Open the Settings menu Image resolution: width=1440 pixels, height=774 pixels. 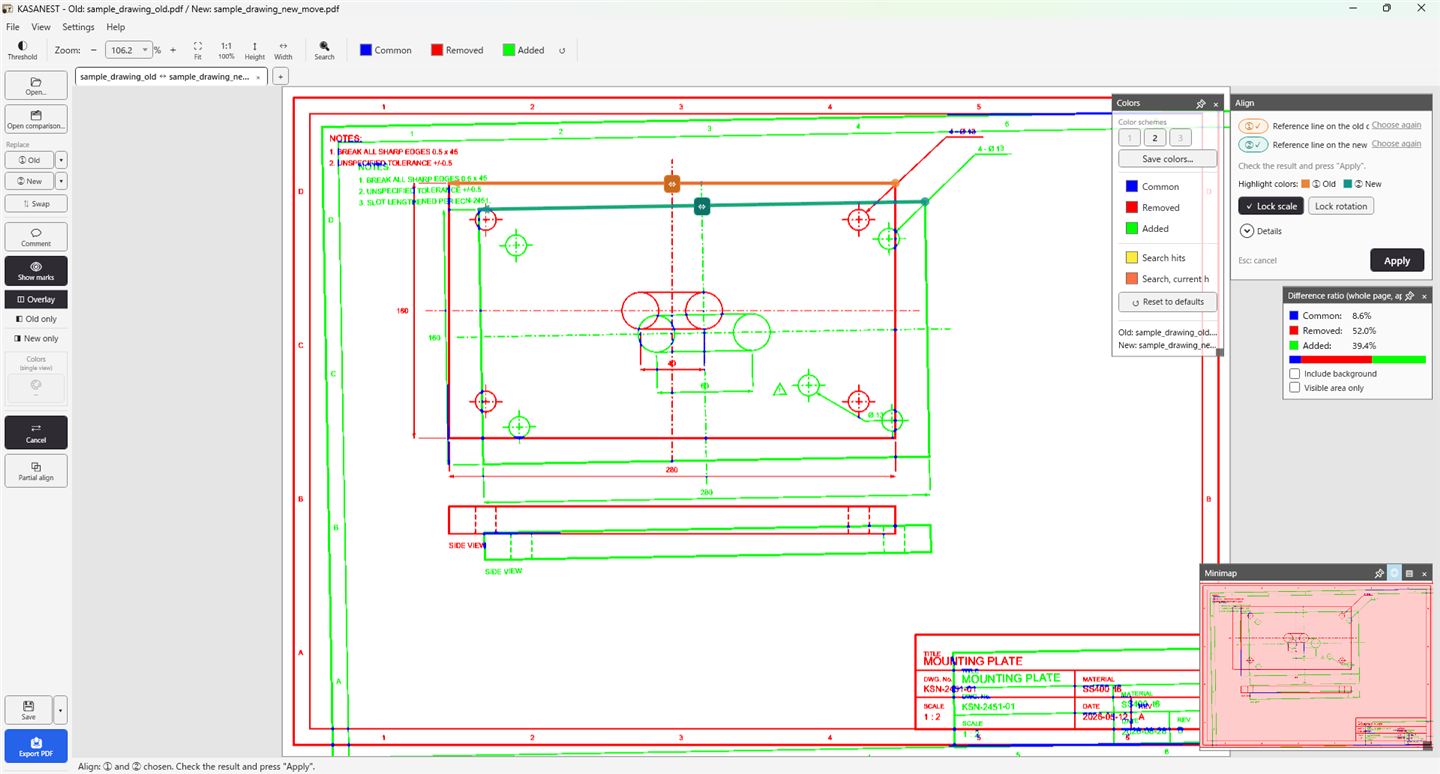point(78,27)
